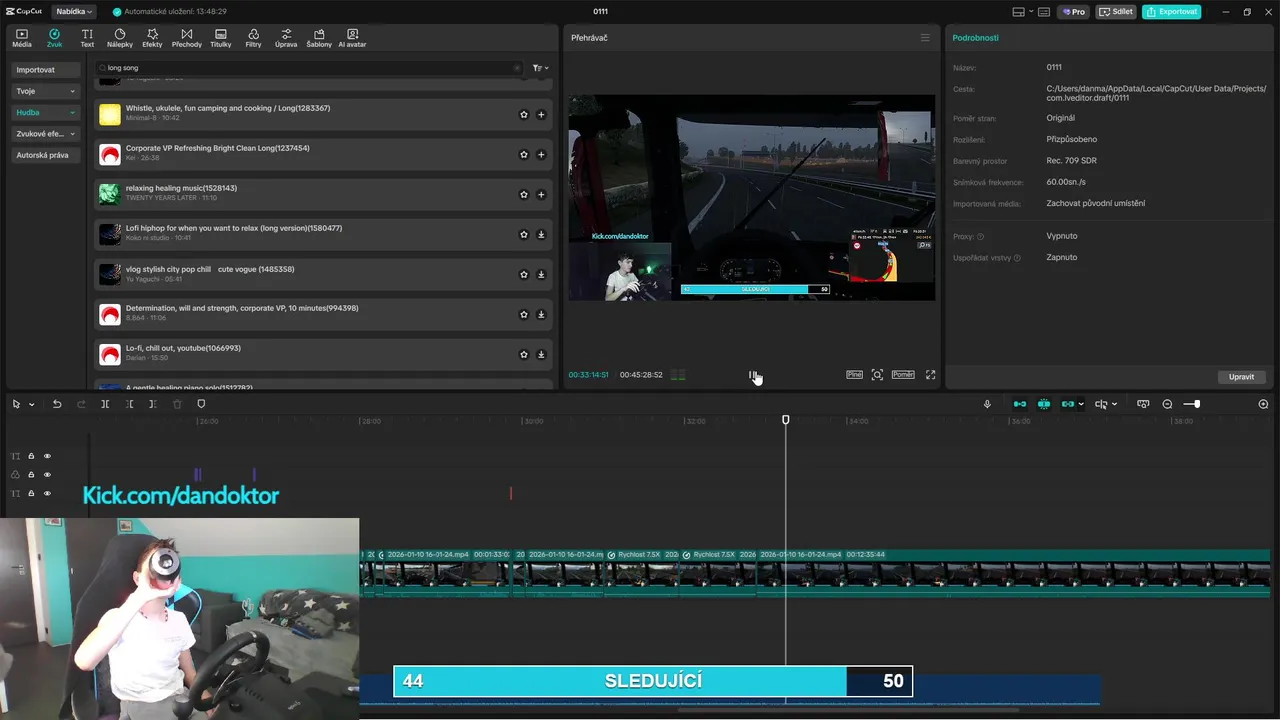Click the Sdílet share button
1280x720 pixels.
tap(1116, 12)
